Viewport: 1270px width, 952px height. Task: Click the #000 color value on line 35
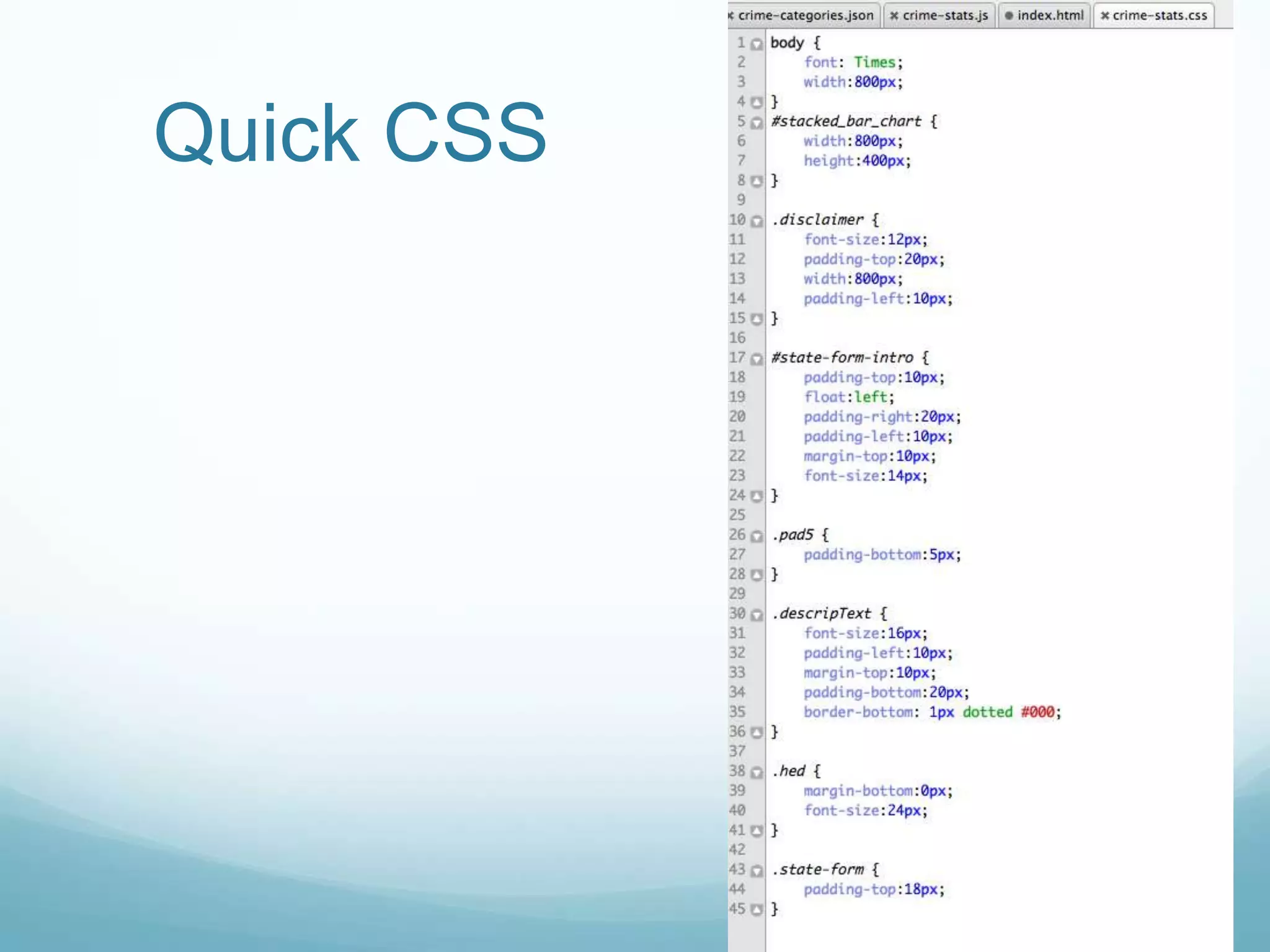click(x=1038, y=712)
